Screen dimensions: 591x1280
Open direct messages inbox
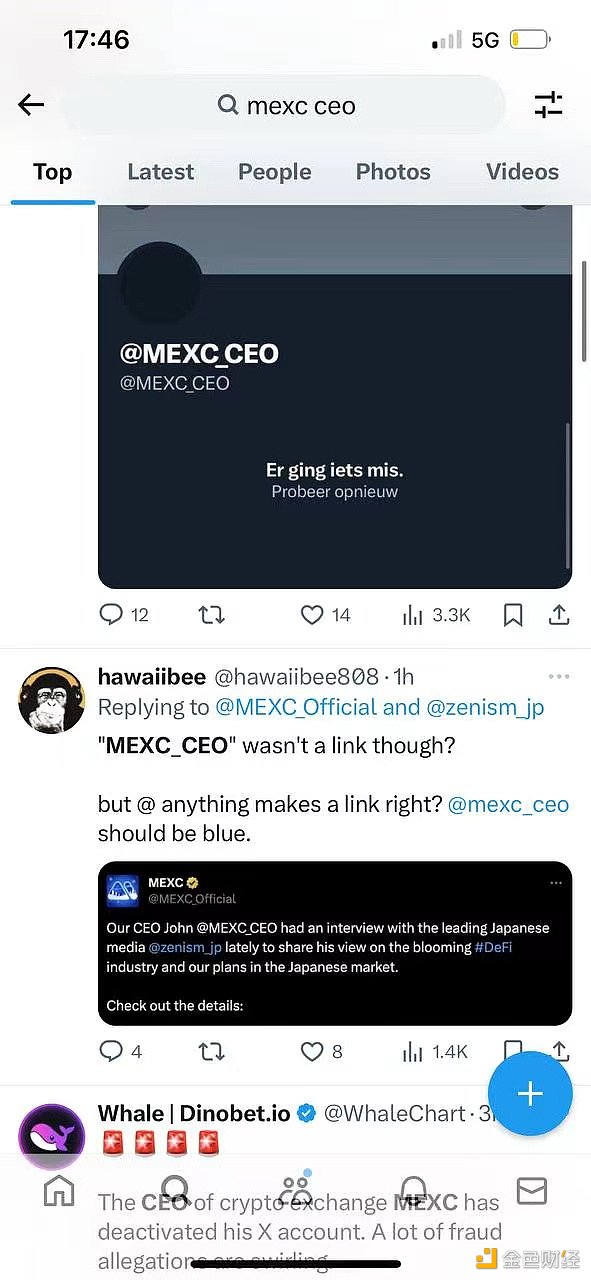tap(531, 1190)
